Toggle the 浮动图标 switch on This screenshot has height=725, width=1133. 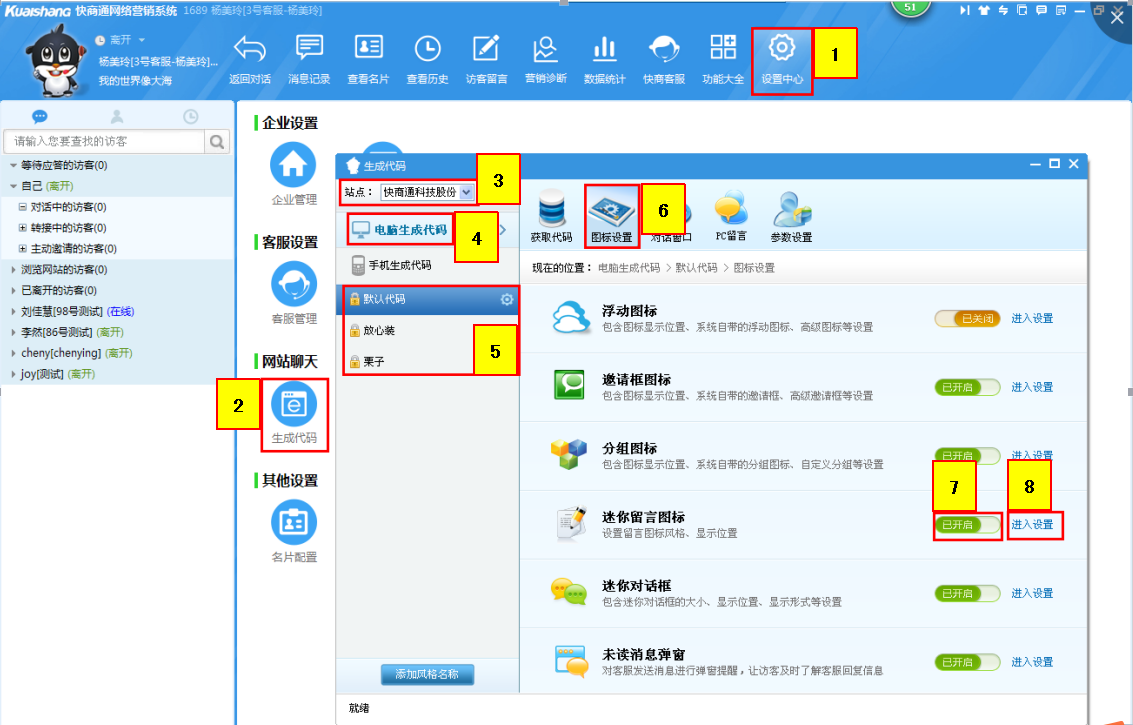click(967, 319)
